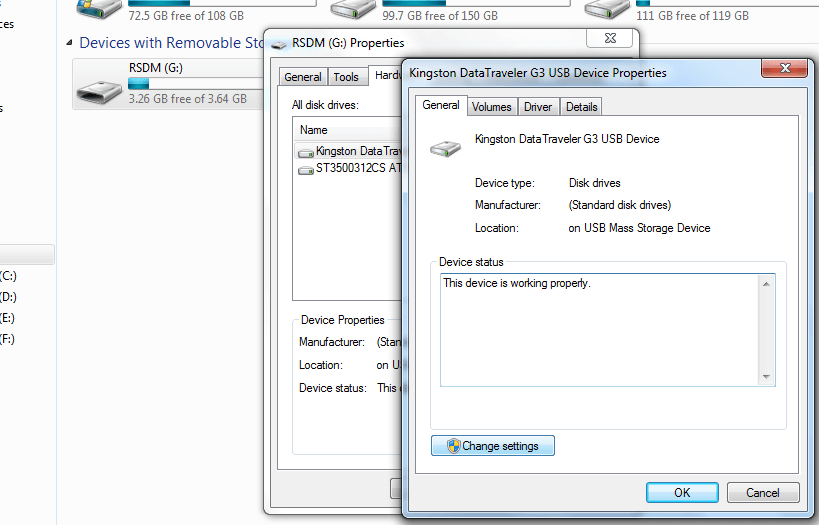This screenshot has width=819, height=525.
Task: Open the Driver tab
Action: (x=537, y=107)
